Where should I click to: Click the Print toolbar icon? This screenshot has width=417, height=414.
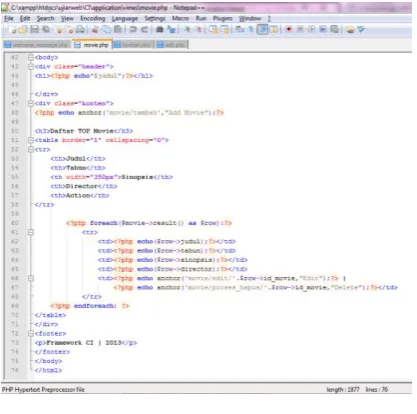coord(80,30)
